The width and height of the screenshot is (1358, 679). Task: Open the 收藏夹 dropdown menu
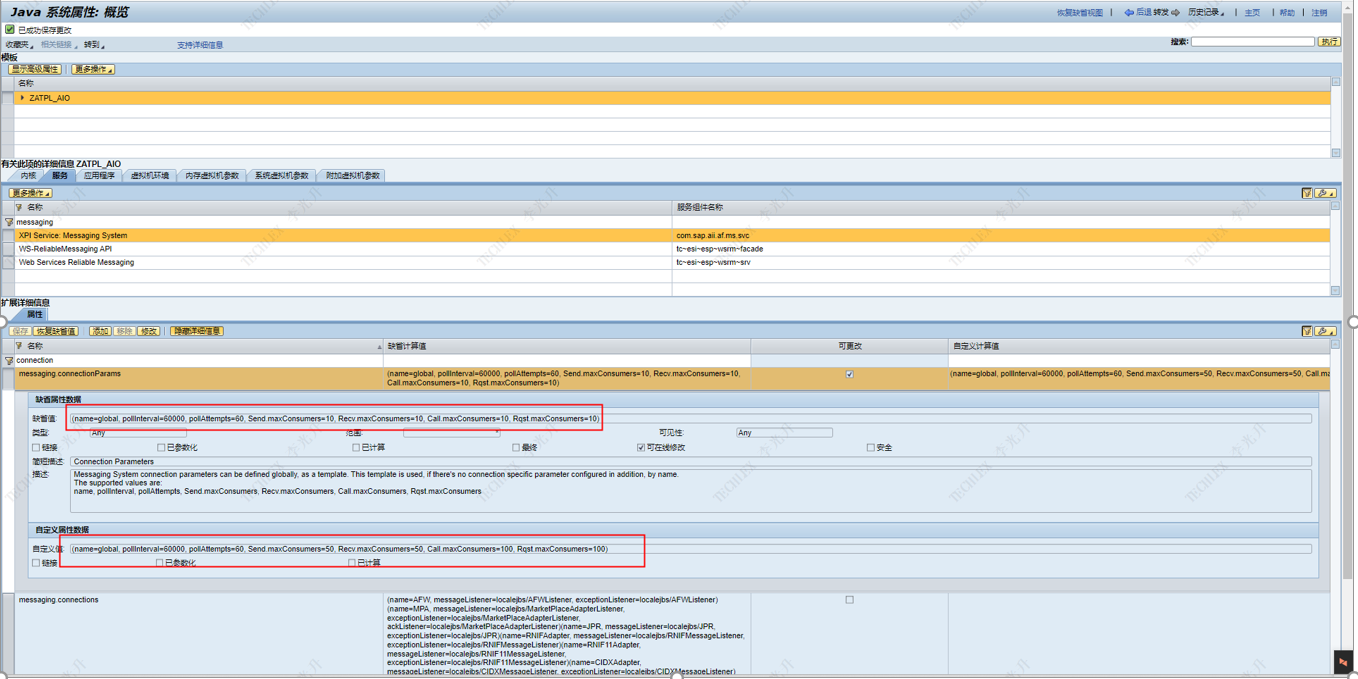tap(19, 45)
